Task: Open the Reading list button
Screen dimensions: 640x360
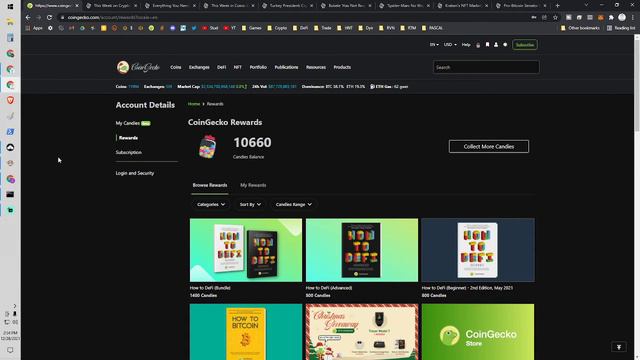Action: point(621,28)
